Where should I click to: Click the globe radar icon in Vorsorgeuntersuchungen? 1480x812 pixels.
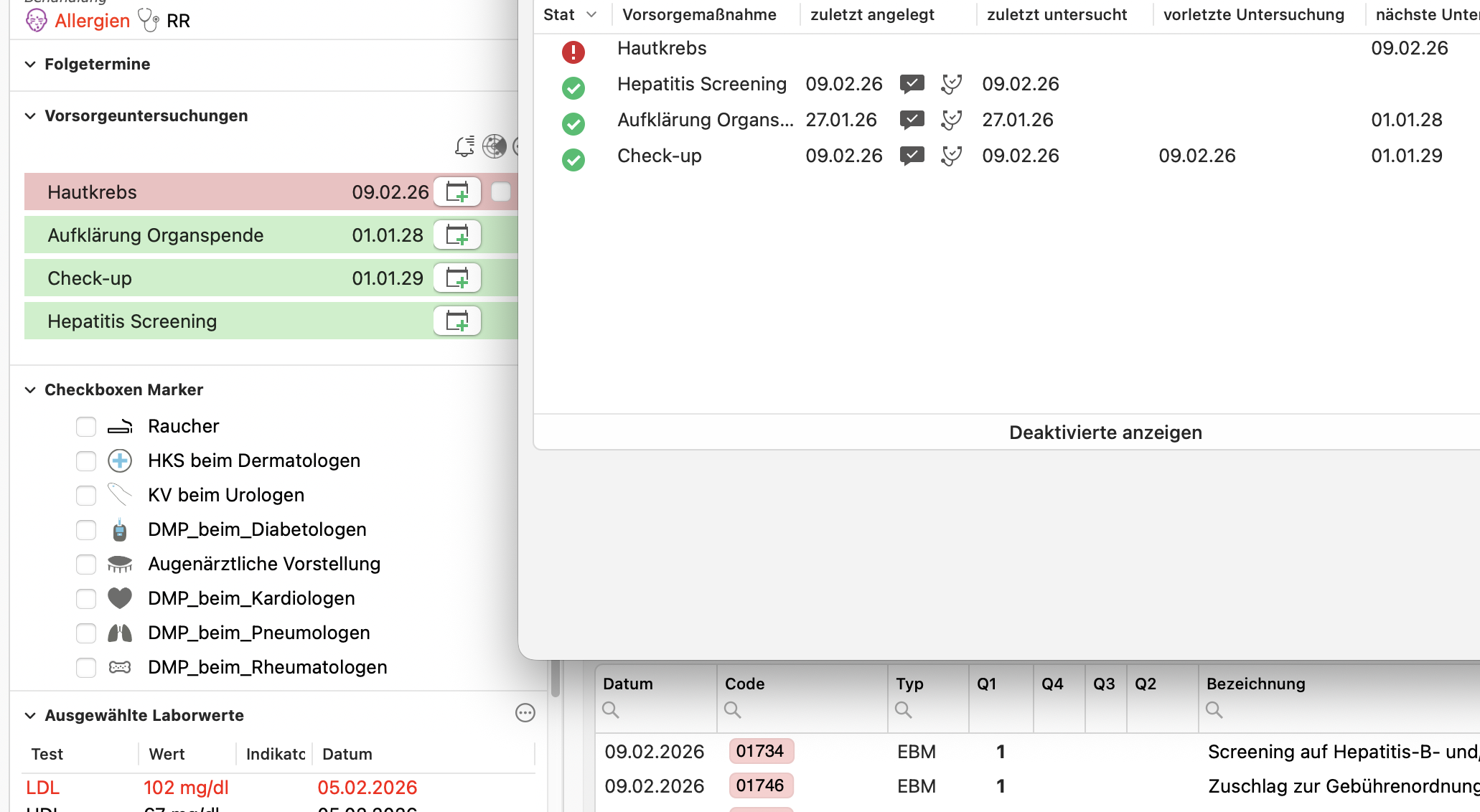tap(495, 146)
